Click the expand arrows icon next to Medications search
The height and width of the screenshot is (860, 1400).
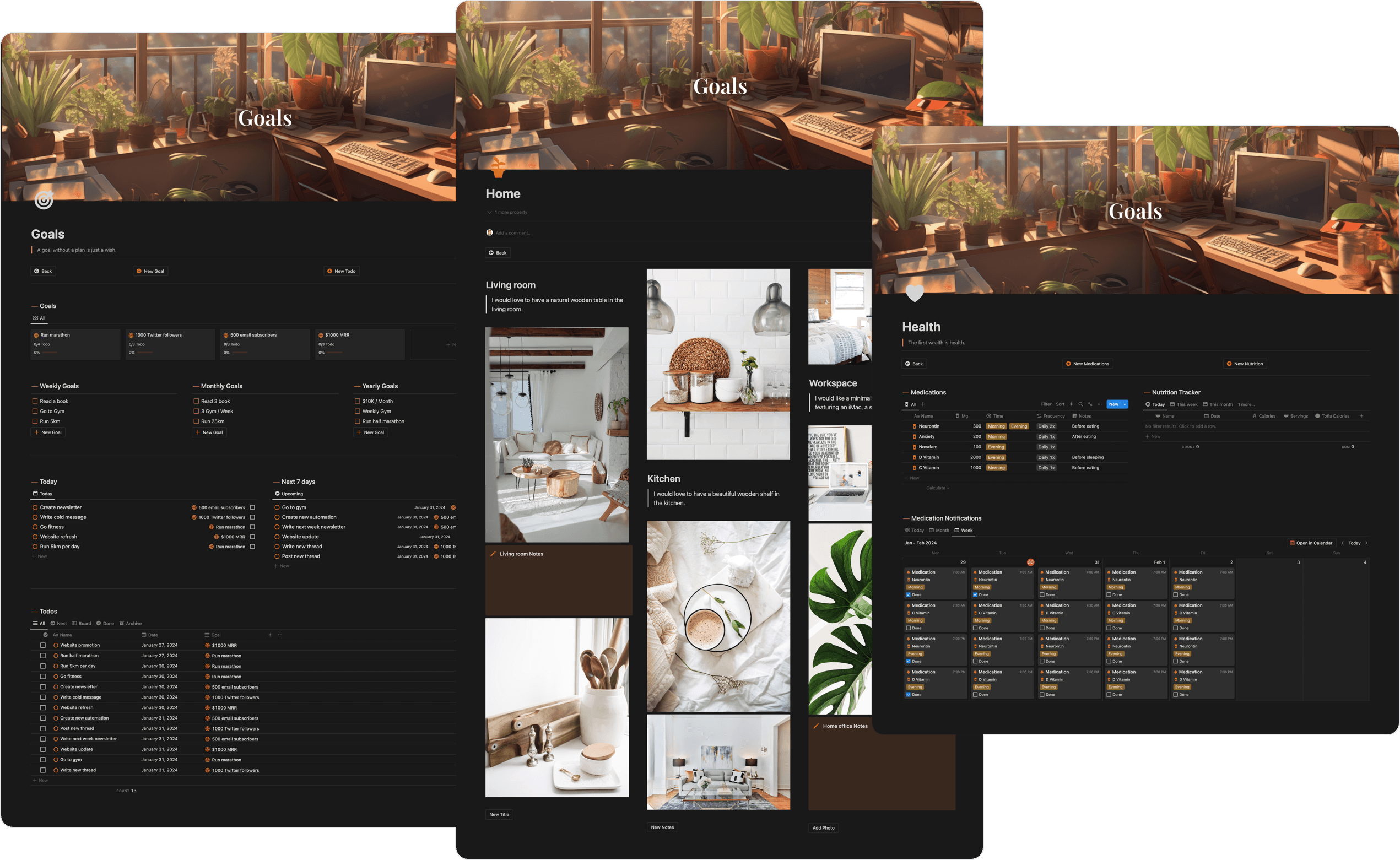tap(1090, 404)
